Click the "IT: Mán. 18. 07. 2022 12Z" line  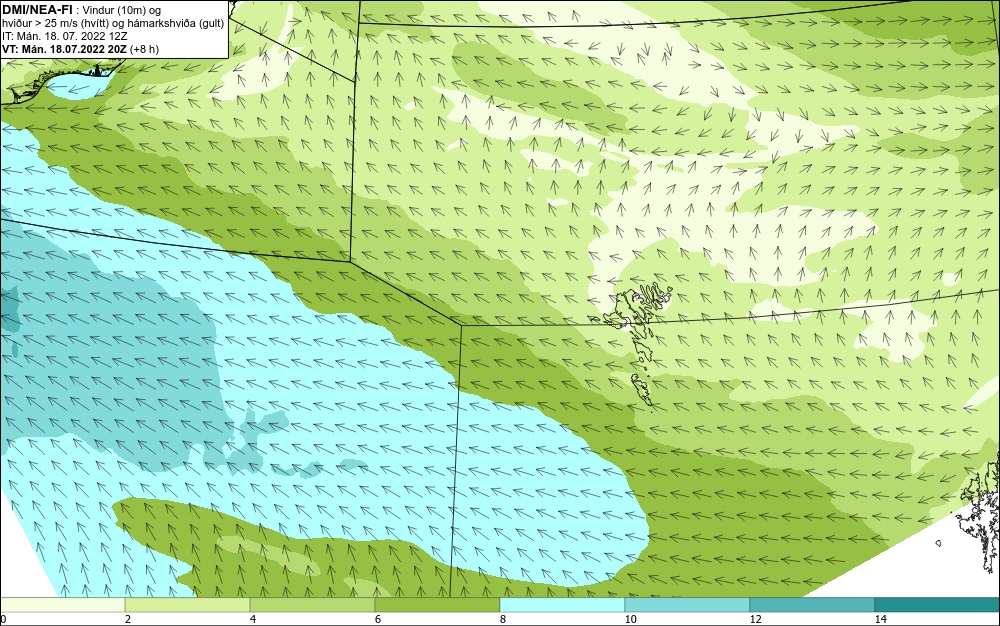pyautogui.click(x=64, y=36)
